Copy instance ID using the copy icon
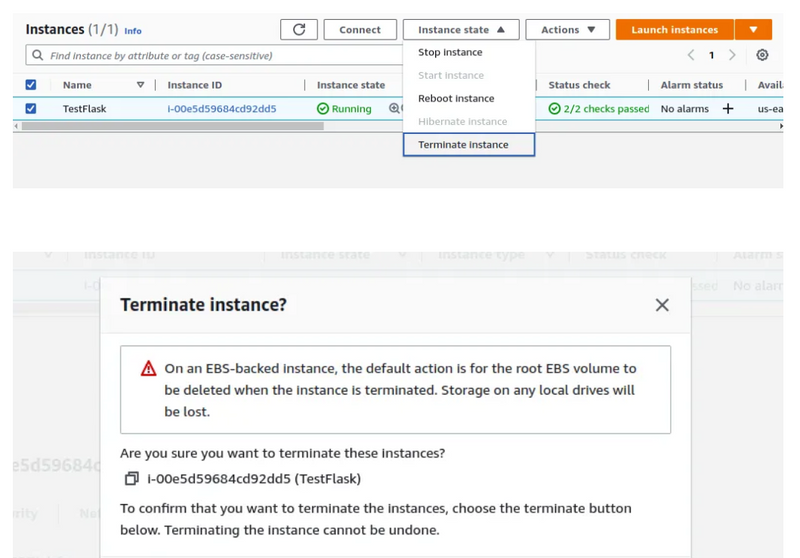The width and height of the screenshot is (800, 558). tap(131, 479)
